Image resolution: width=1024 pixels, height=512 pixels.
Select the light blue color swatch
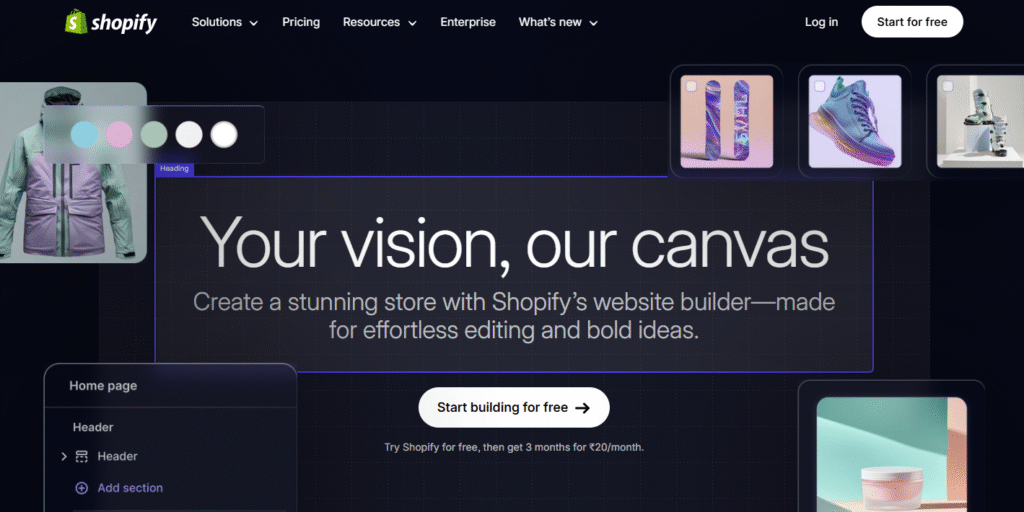[84, 135]
